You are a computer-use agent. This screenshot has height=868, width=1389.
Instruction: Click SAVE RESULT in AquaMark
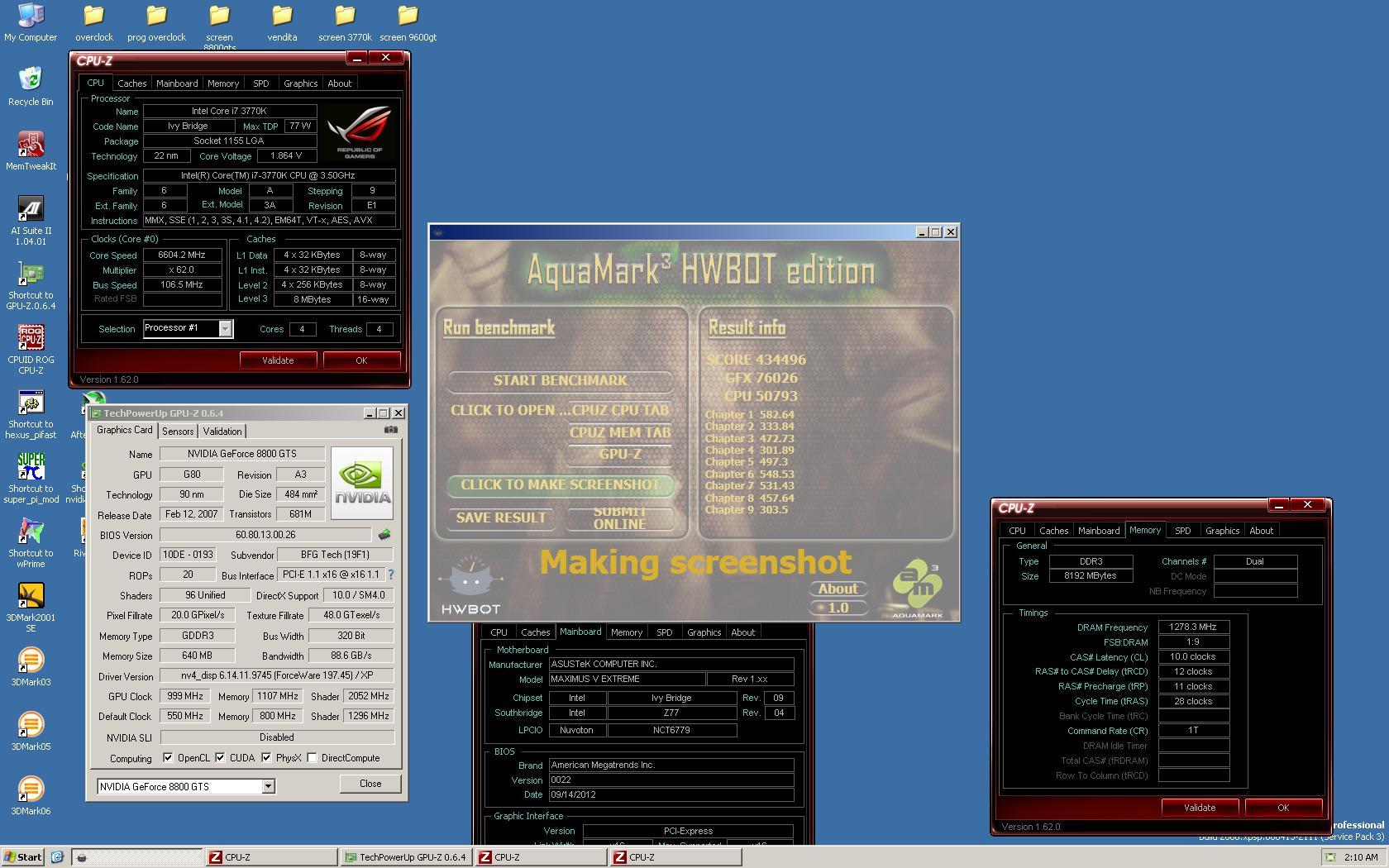(501, 518)
